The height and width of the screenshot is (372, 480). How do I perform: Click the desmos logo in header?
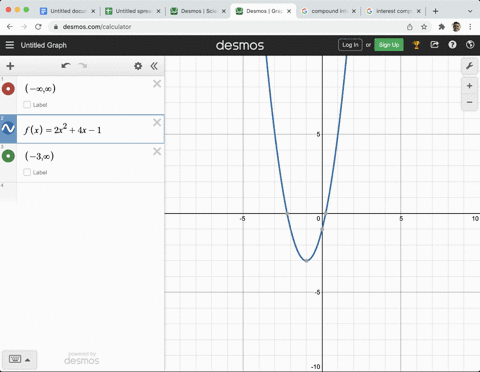coord(240,45)
